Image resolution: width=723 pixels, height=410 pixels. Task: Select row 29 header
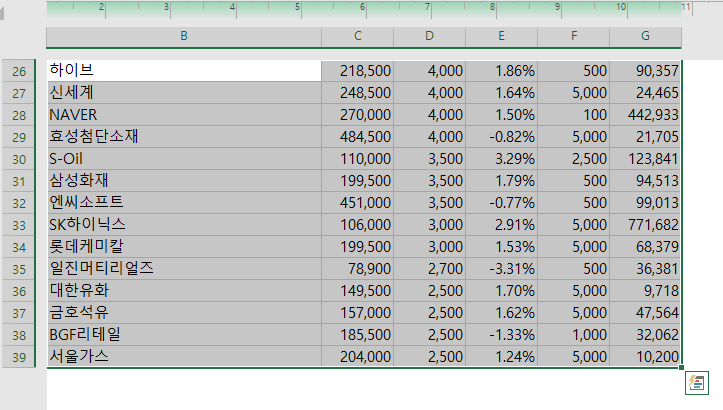click(18, 137)
